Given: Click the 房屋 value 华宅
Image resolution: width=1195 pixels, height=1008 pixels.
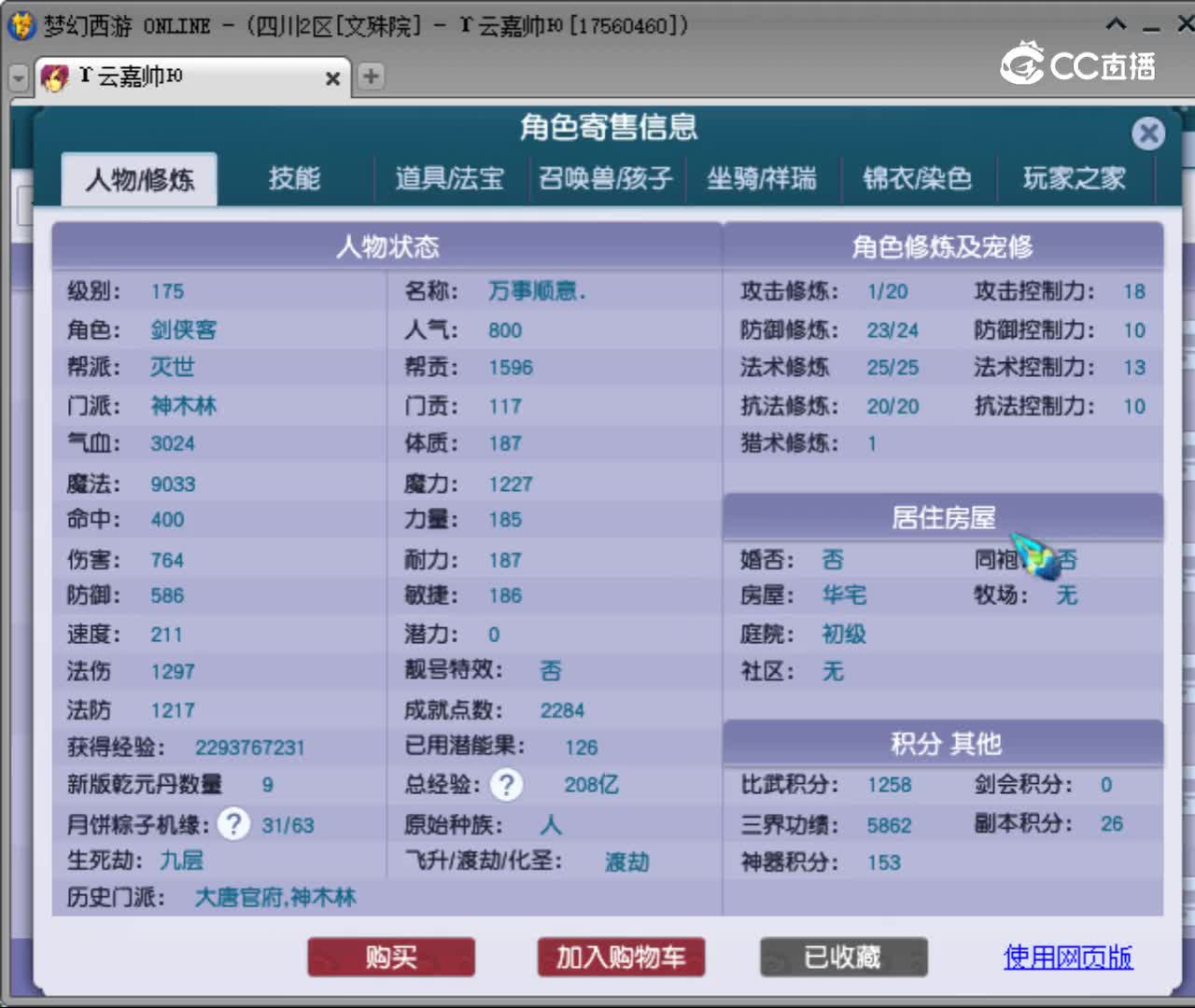Looking at the screenshot, I should point(844,595).
